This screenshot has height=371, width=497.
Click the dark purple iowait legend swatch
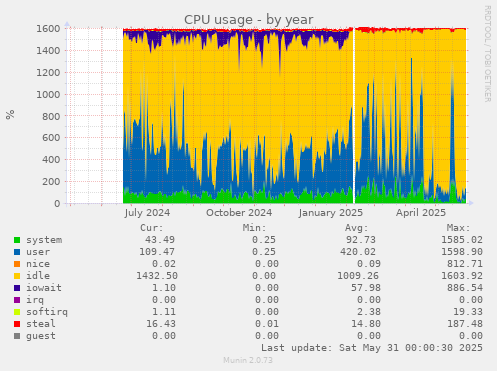point(17,288)
